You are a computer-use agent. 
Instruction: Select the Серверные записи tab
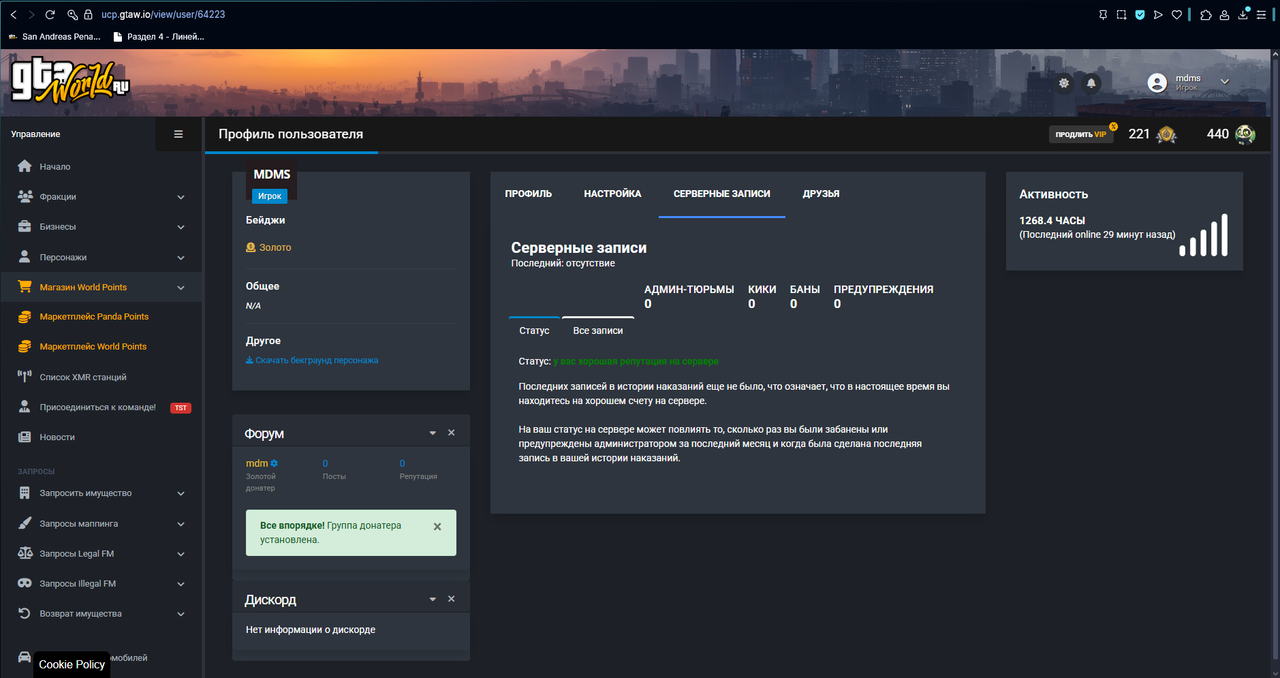tap(722, 194)
